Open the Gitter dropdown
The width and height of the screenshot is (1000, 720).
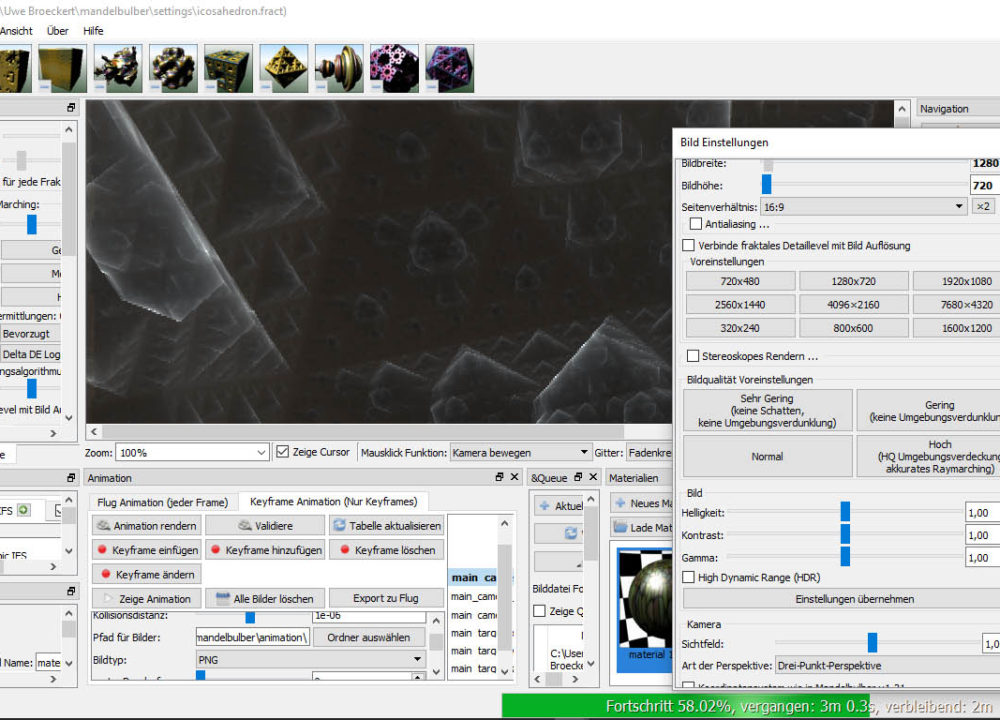point(649,452)
